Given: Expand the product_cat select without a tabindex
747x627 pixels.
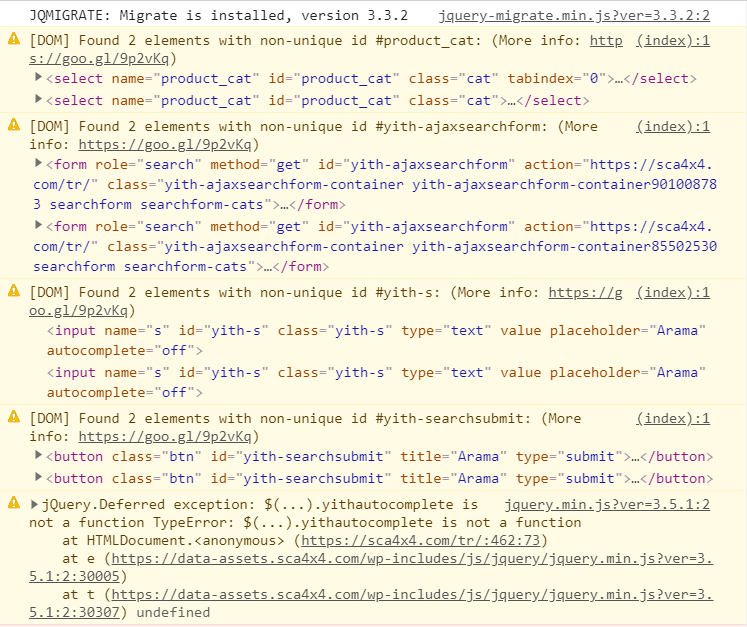Looking at the screenshot, I should coord(39,100).
